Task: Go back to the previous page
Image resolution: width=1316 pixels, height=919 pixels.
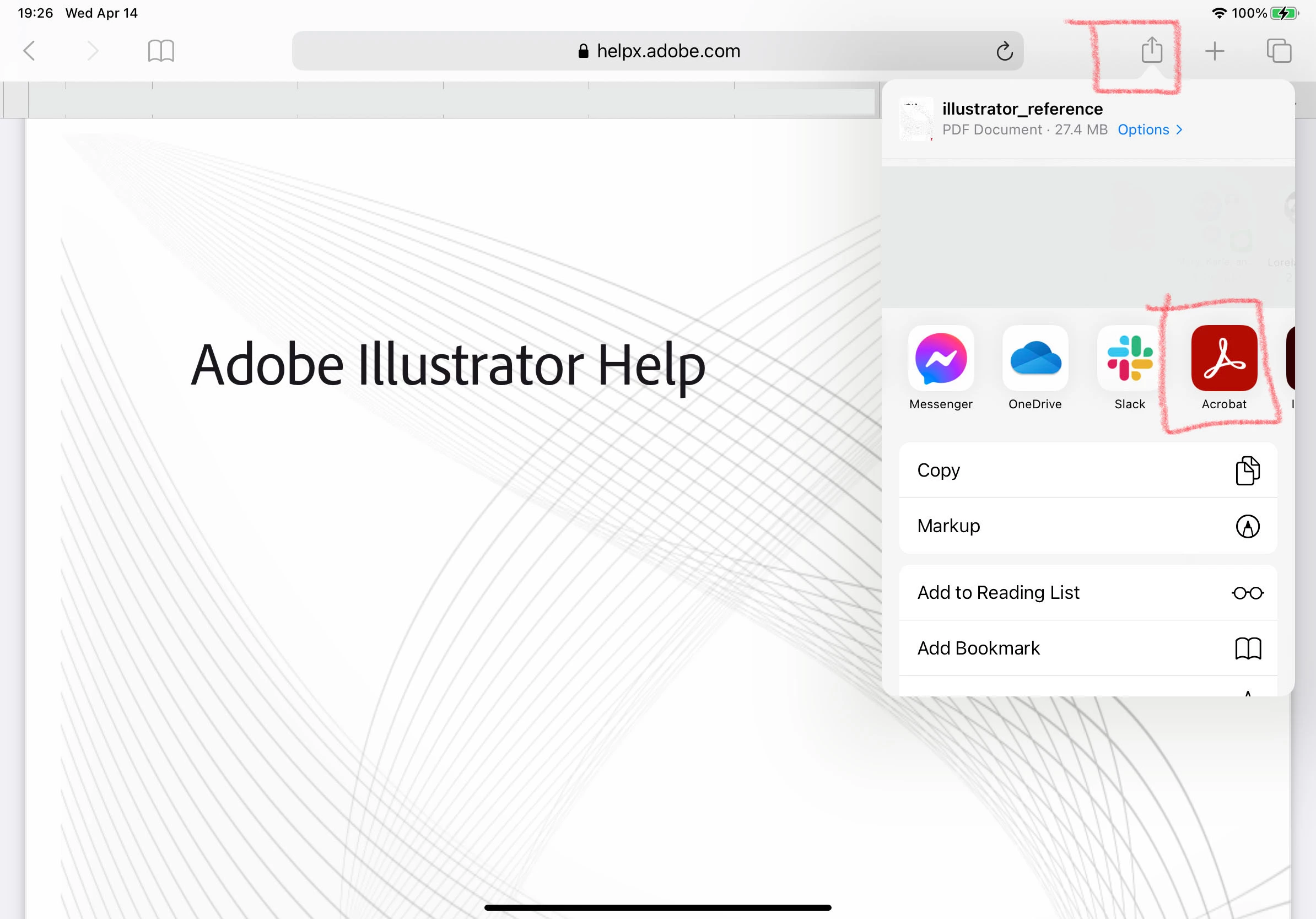Action: click(x=30, y=51)
